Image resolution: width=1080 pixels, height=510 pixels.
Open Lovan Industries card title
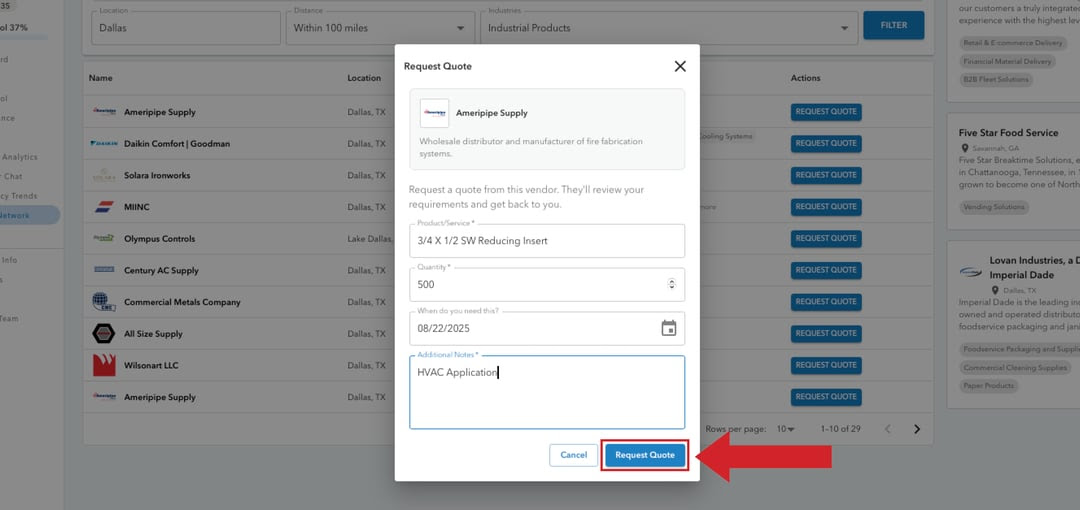click(x=1035, y=267)
